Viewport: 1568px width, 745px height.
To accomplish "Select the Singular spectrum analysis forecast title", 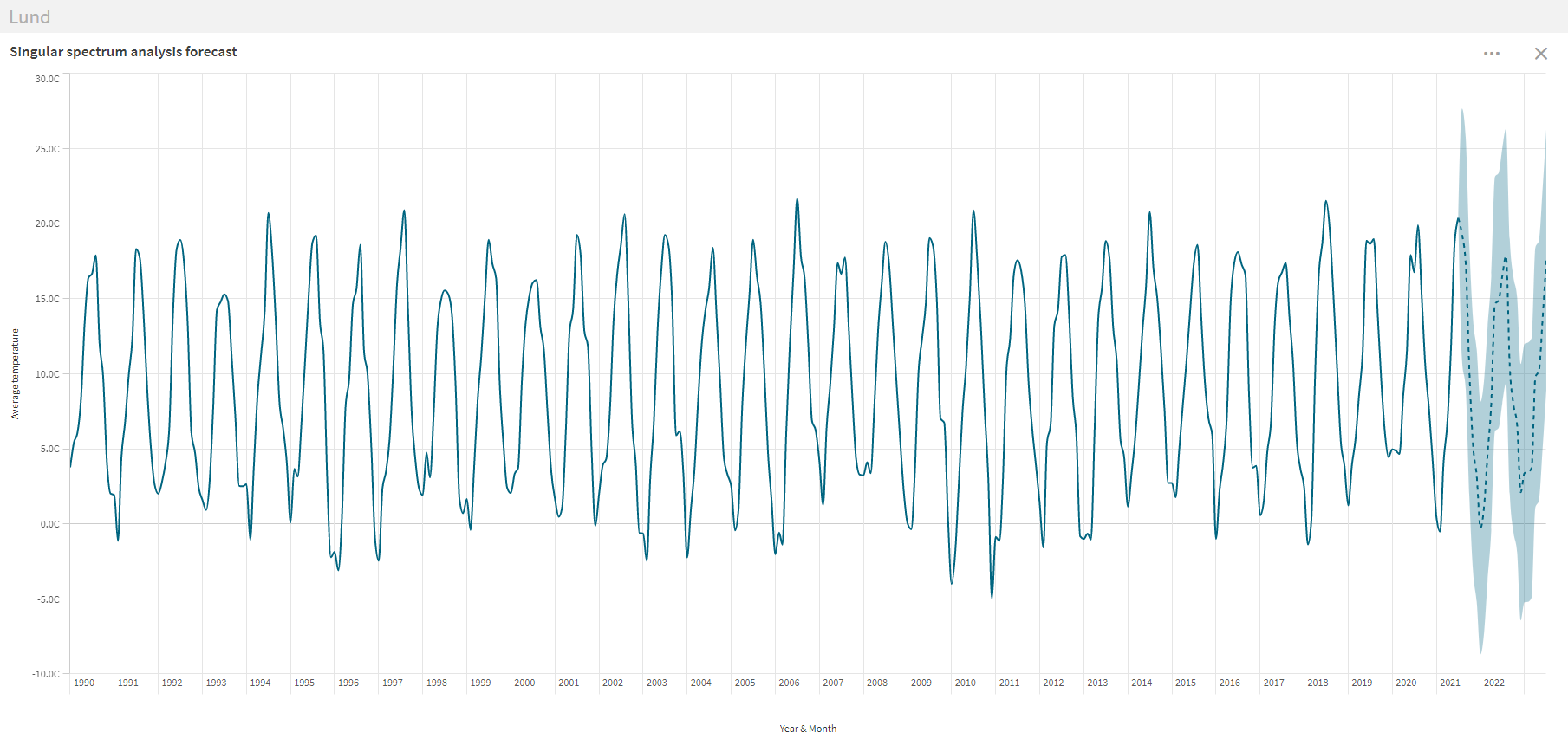I will point(123,52).
